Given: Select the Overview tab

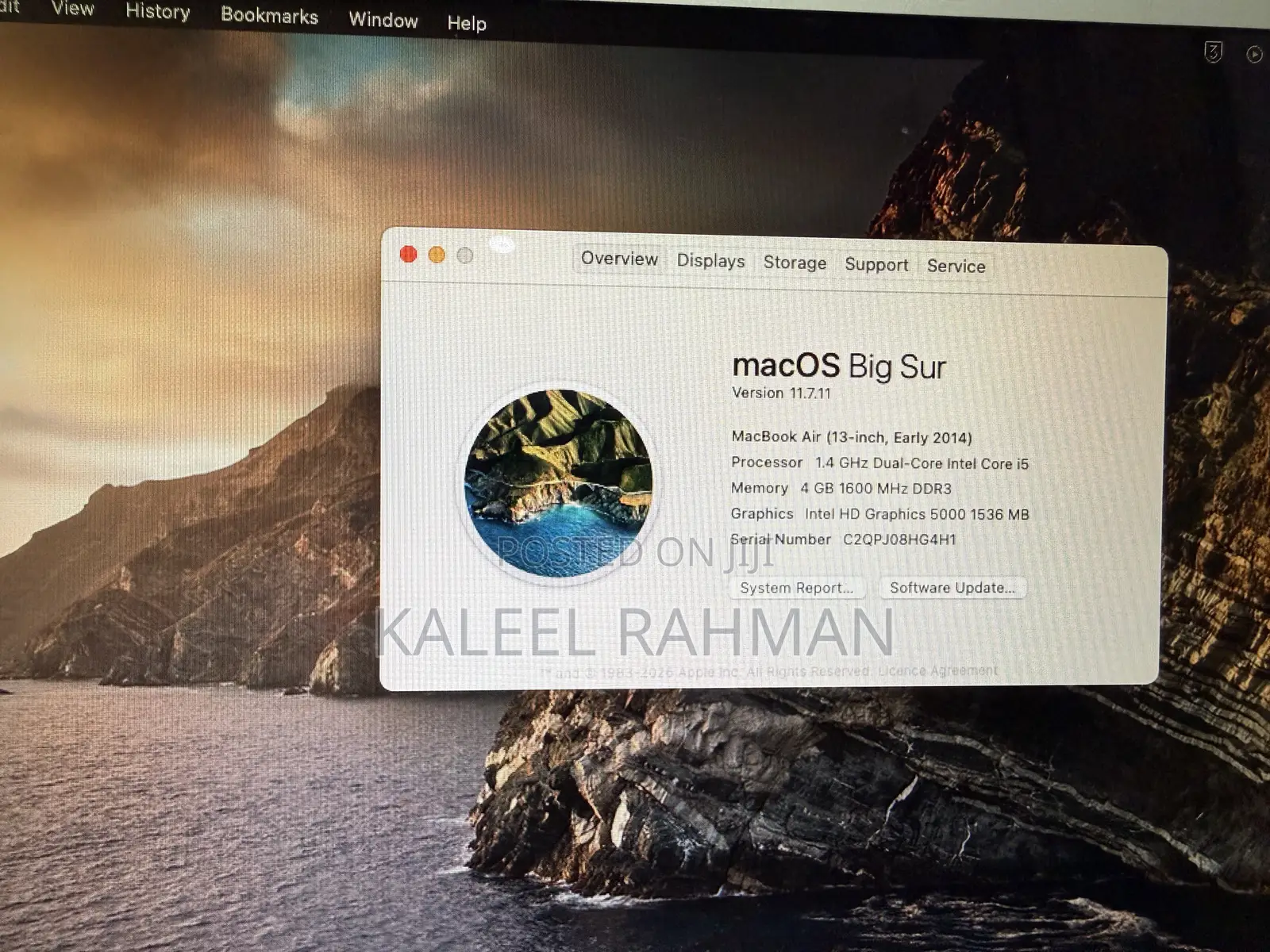Looking at the screenshot, I should click(x=619, y=259).
